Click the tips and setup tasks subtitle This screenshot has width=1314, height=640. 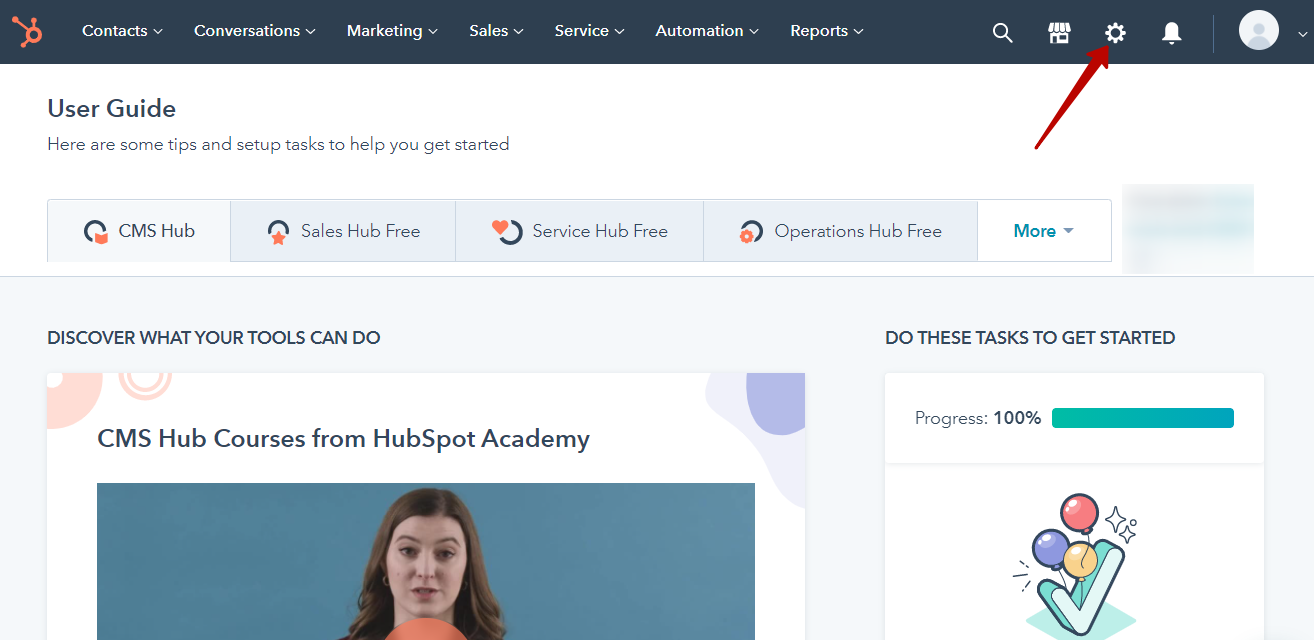(x=278, y=145)
